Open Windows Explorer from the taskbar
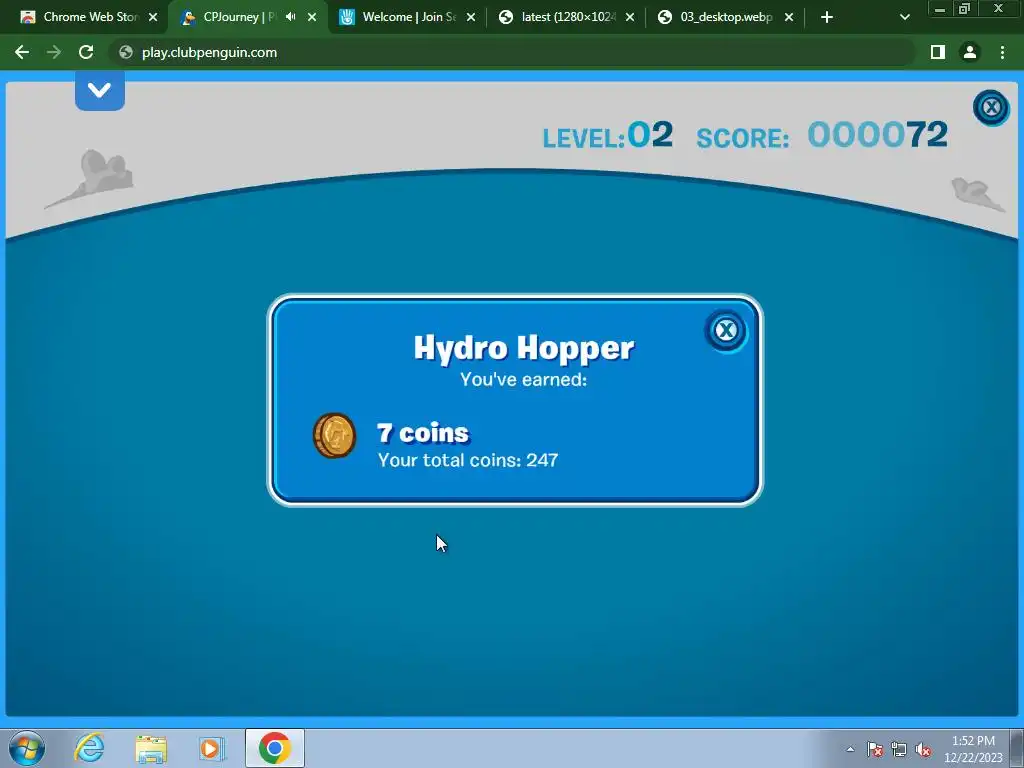The width and height of the screenshot is (1024, 768). pos(151,748)
